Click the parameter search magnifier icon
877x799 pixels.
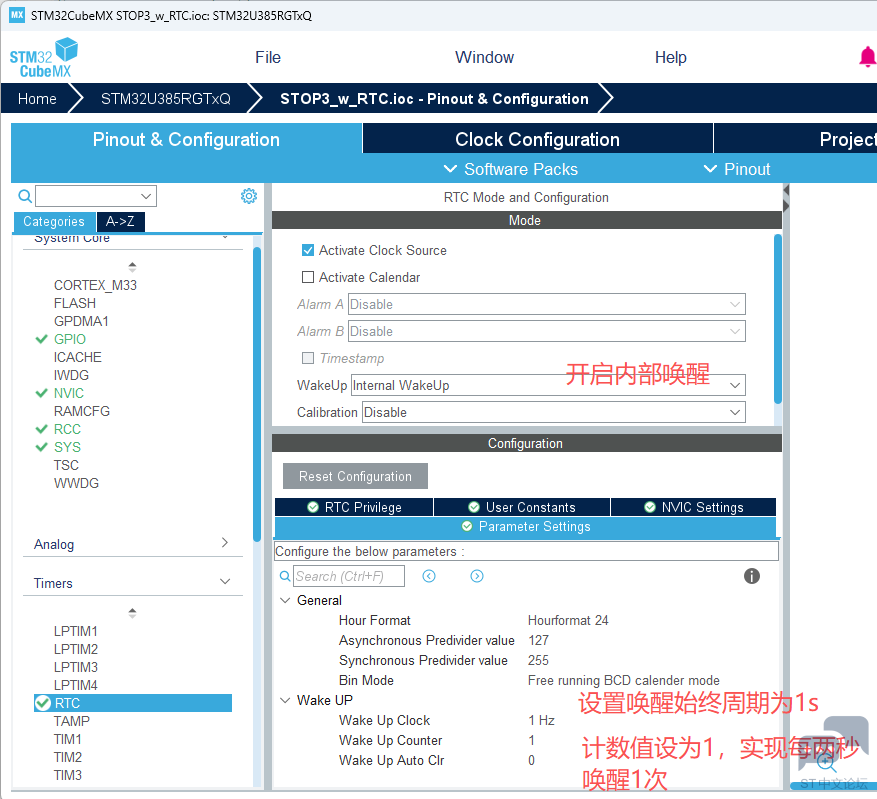coord(285,576)
